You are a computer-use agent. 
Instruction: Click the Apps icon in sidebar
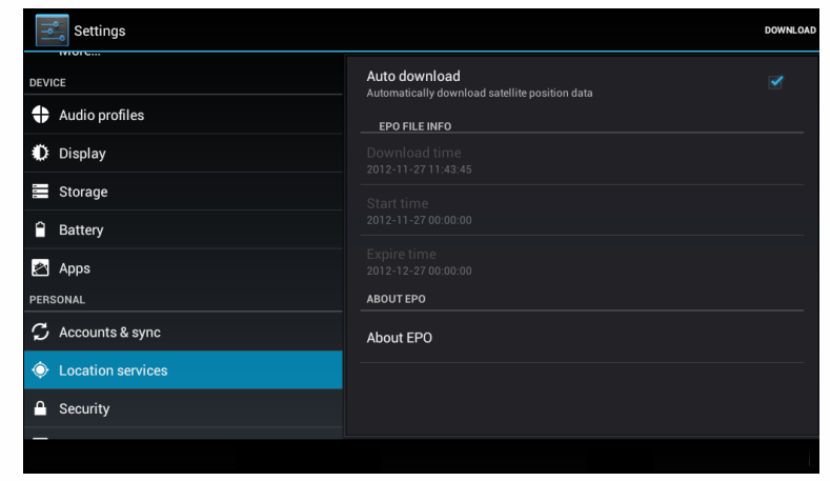[x=40, y=268]
